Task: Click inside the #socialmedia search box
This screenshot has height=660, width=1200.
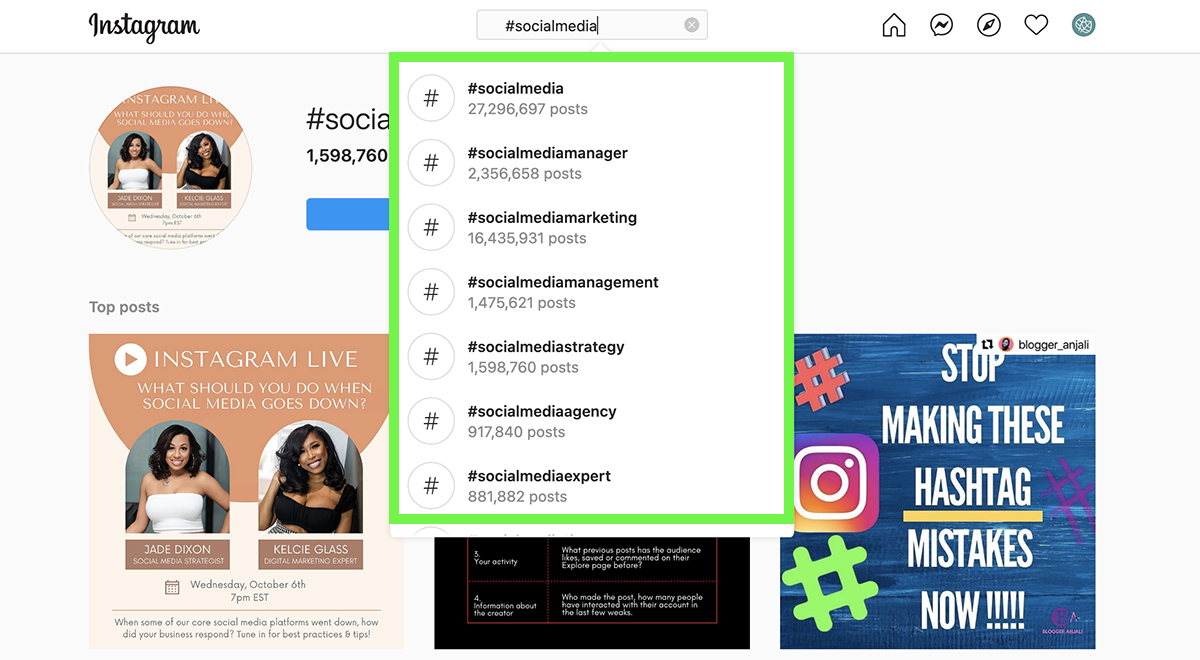Action: click(x=580, y=26)
